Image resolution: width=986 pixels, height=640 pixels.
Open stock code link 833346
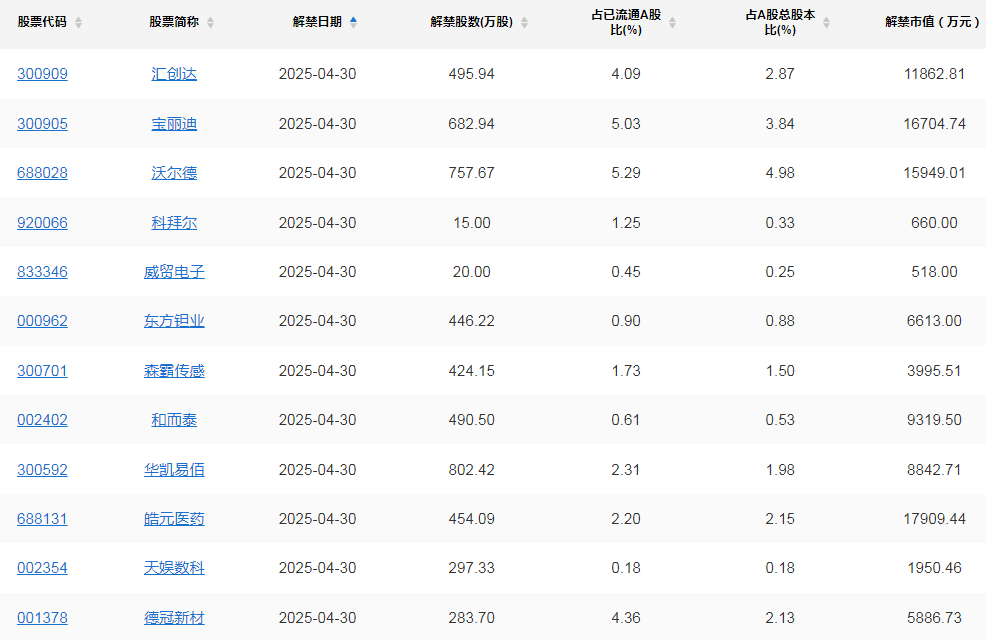[42, 272]
